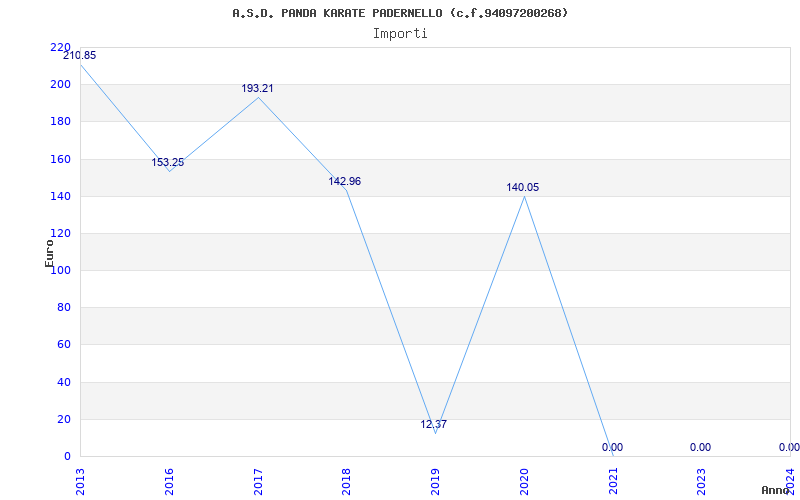The height and width of the screenshot is (500, 800).
Task: Click the 0.00 label above 2021
Action: pyautogui.click(x=612, y=447)
